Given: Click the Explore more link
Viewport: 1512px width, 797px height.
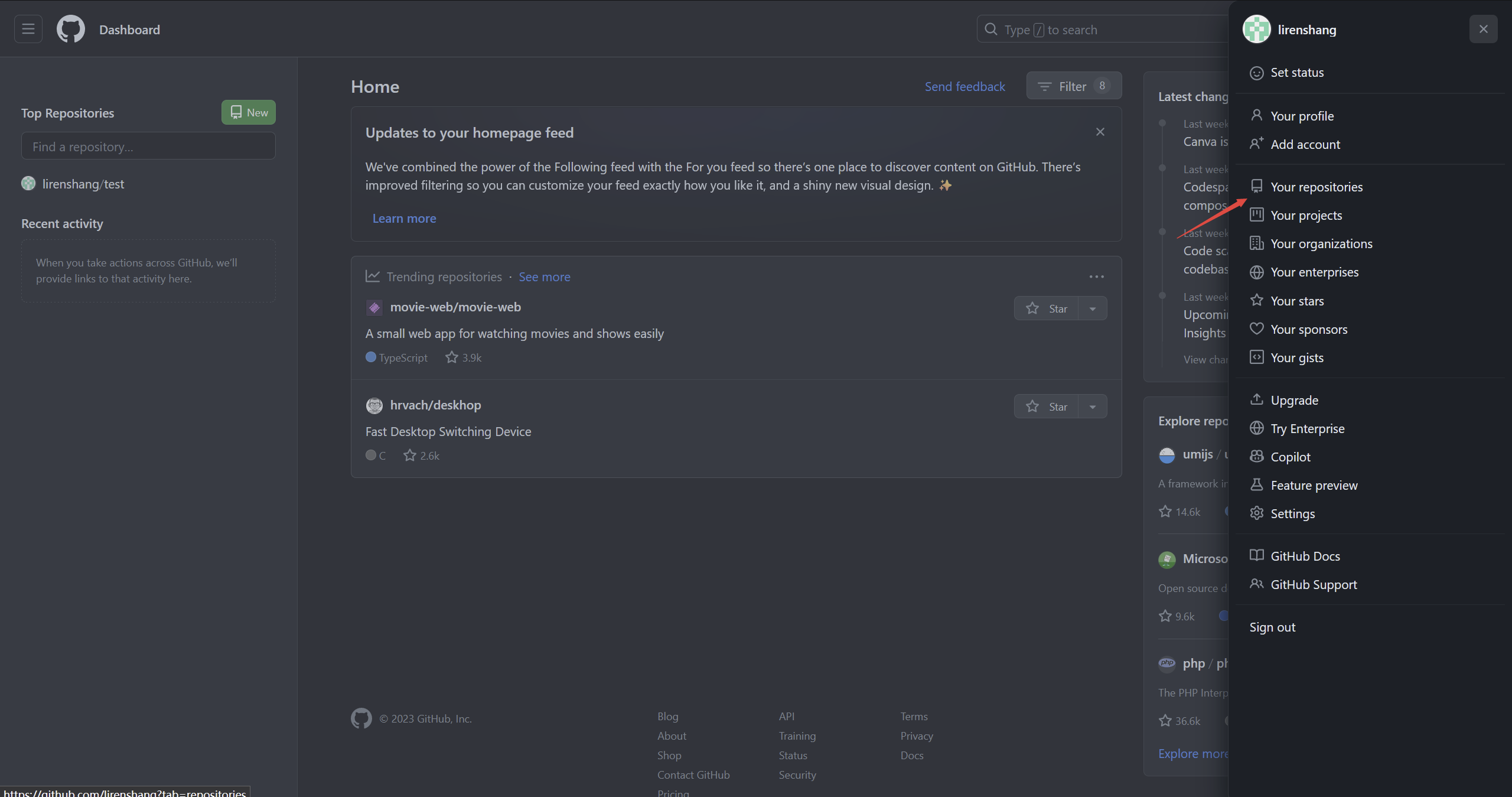Looking at the screenshot, I should click(x=1193, y=754).
